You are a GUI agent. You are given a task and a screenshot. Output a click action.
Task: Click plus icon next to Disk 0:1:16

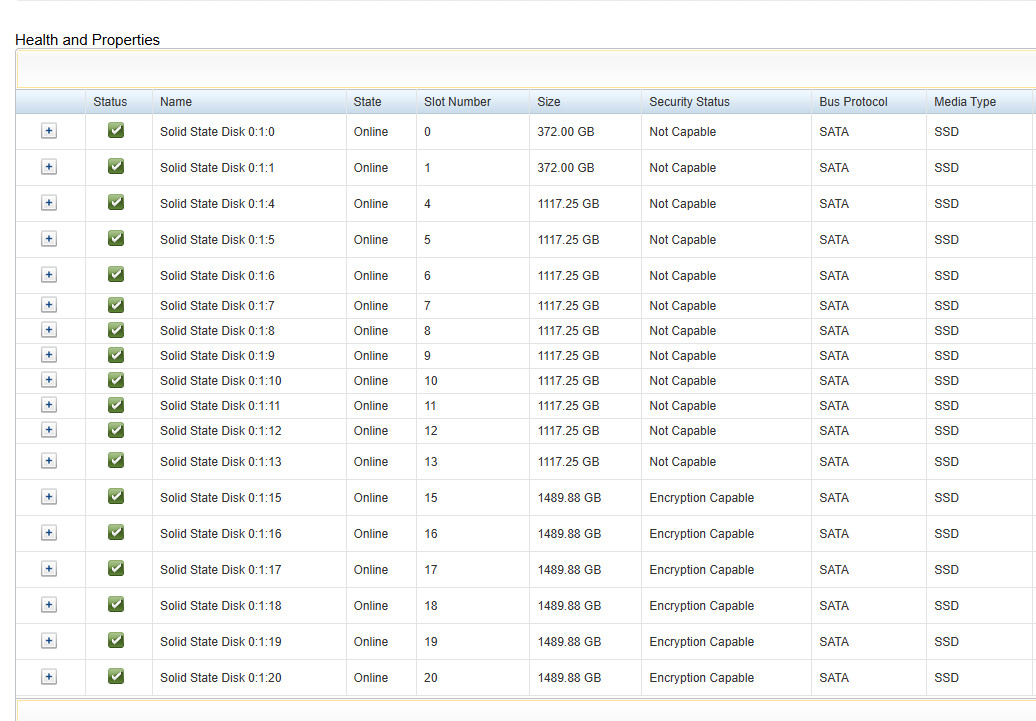click(x=49, y=533)
